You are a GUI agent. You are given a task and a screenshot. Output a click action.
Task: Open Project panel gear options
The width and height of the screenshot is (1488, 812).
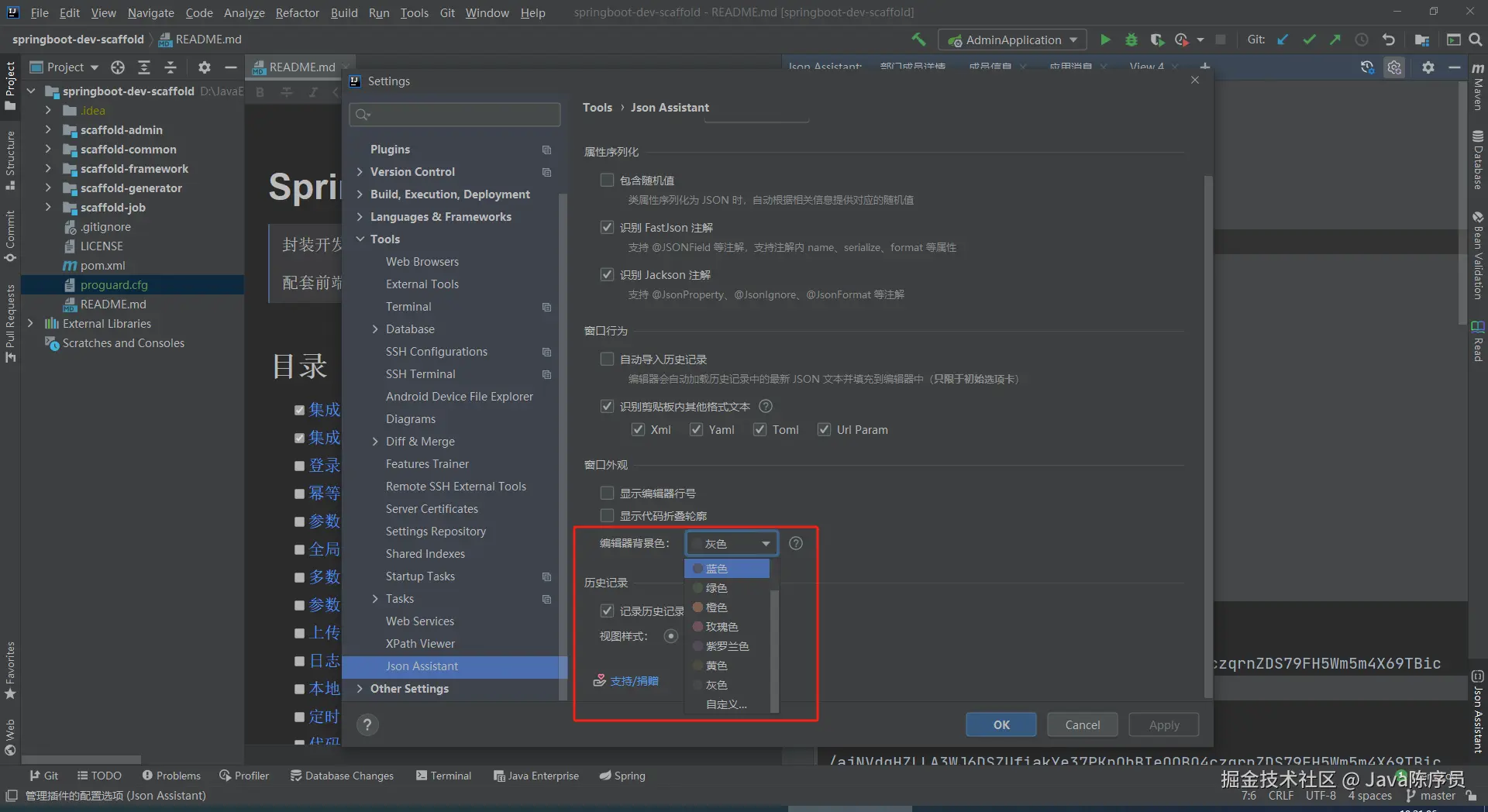(205, 67)
